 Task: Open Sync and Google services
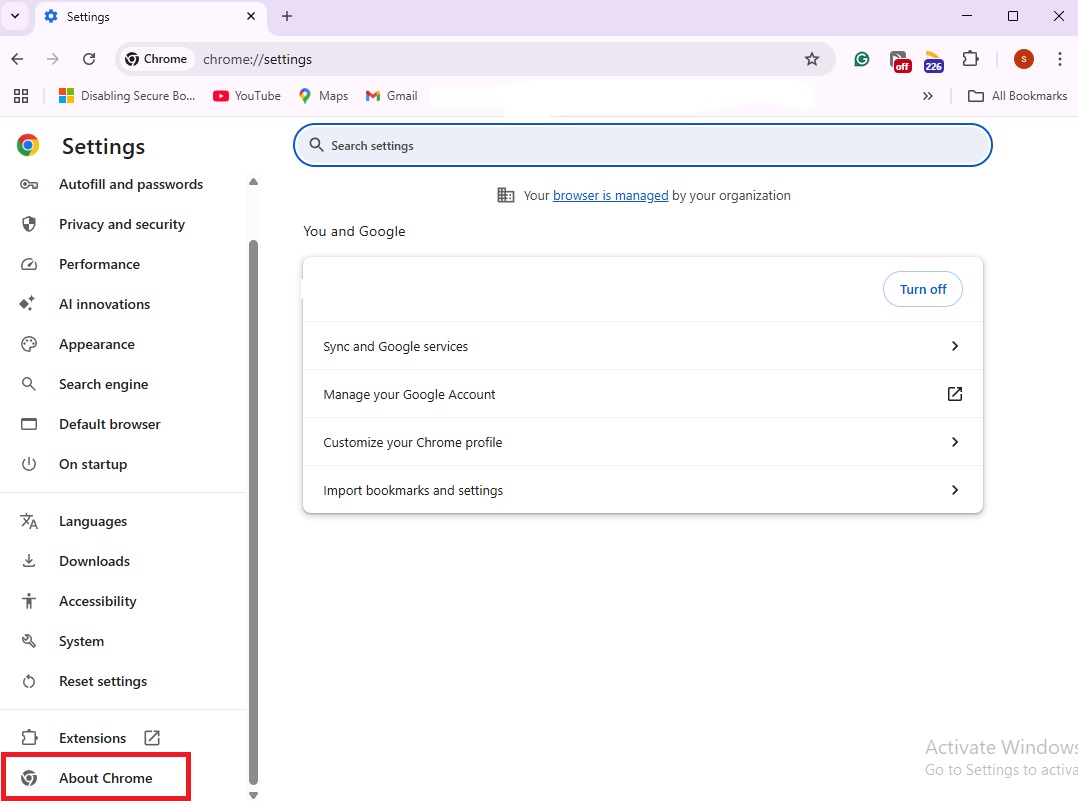(x=643, y=346)
